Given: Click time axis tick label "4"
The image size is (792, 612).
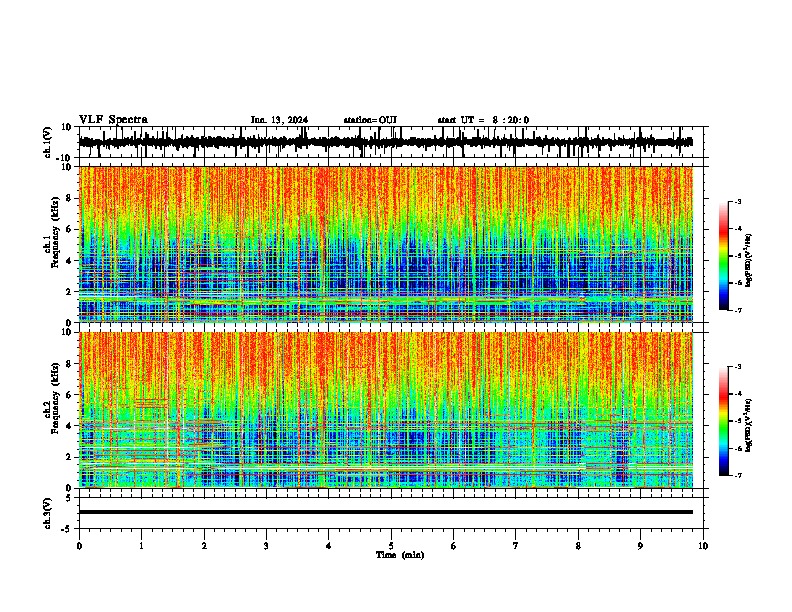Looking at the screenshot, I should tap(328, 546).
